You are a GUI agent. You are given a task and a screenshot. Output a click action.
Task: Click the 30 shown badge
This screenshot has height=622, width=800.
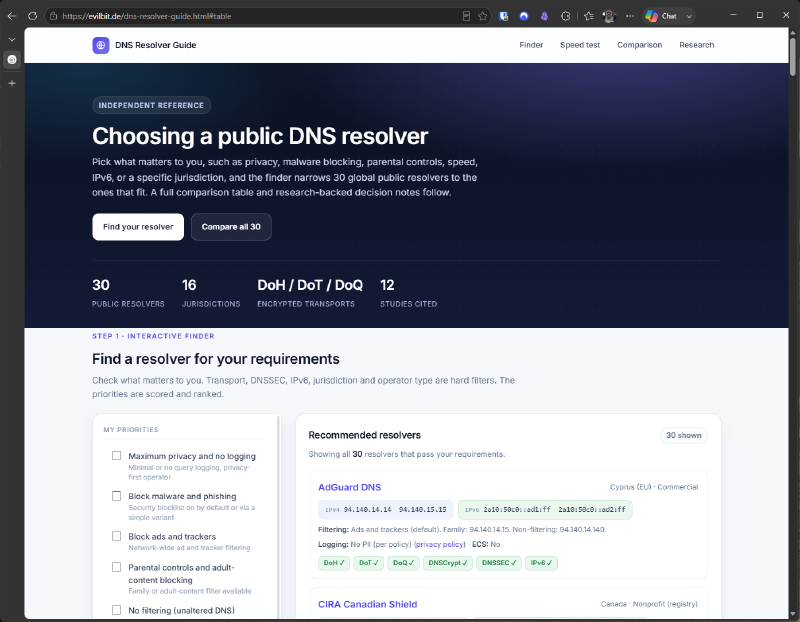684,435
